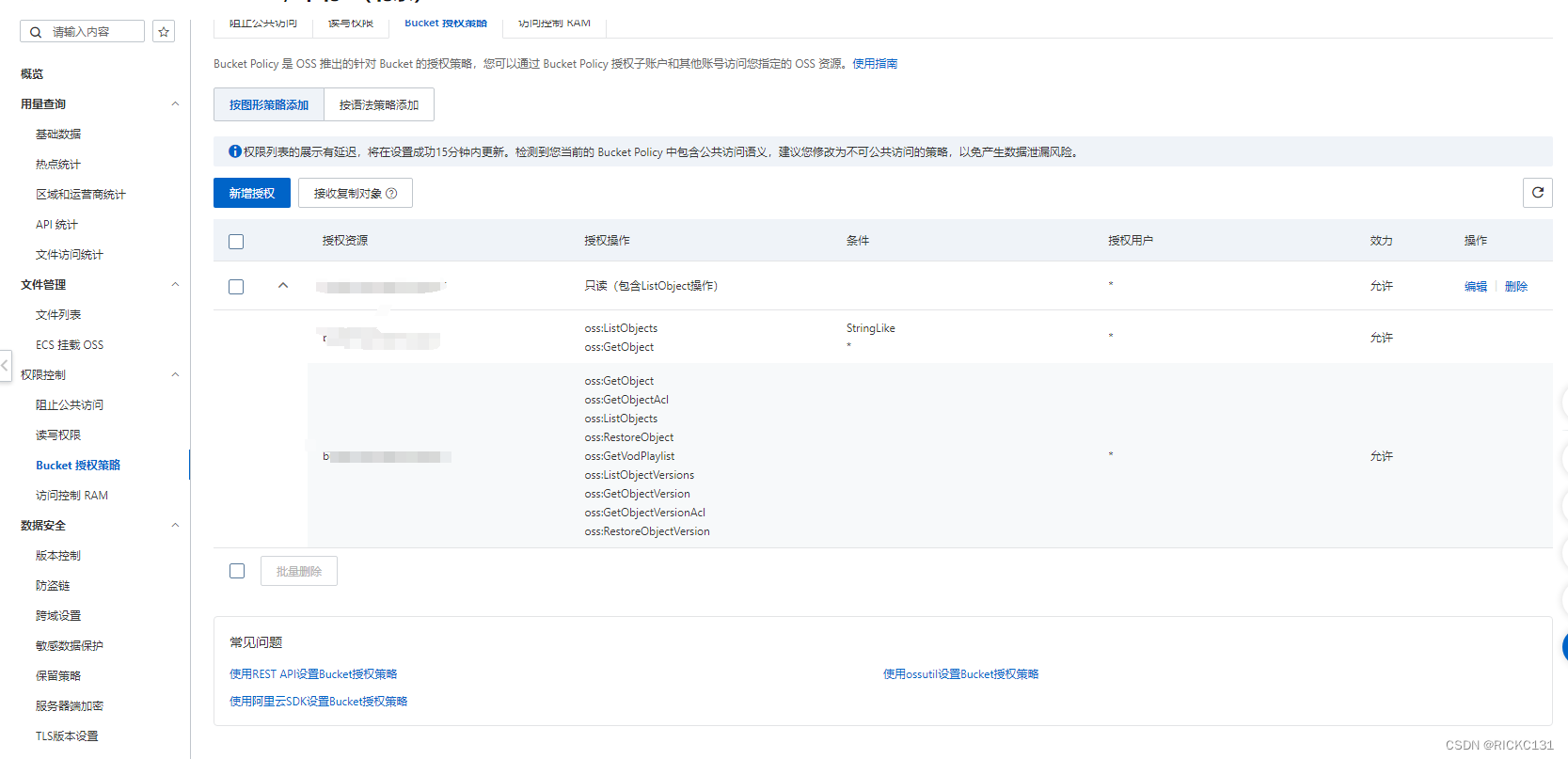The height and width of the screenshot is (759, 1568).
Task: Click the 接收复制对象 button
Action: (x=356, y=194)
